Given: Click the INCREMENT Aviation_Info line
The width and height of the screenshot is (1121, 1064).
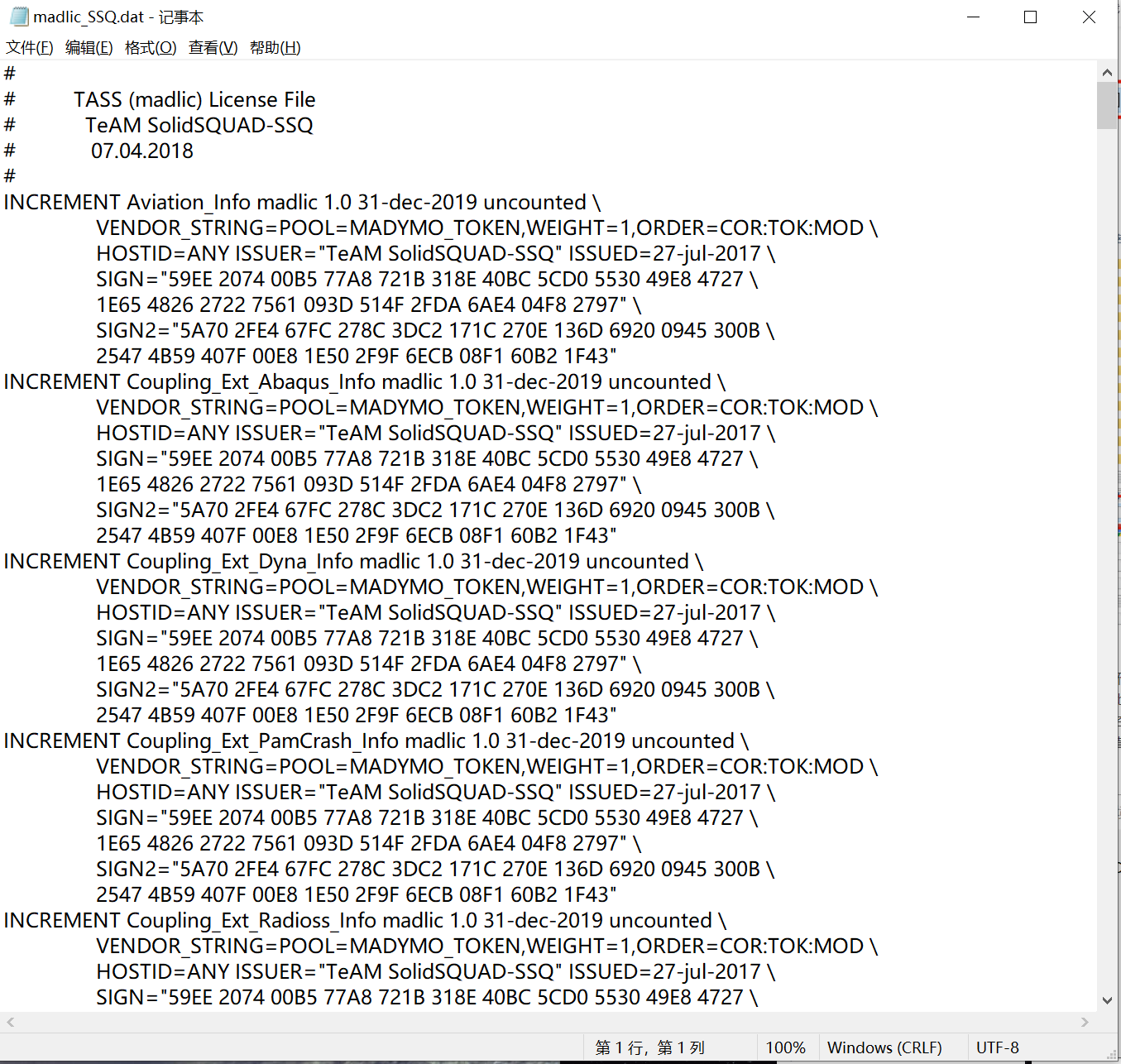Looking at the screenshot, I should coord(302,203).
